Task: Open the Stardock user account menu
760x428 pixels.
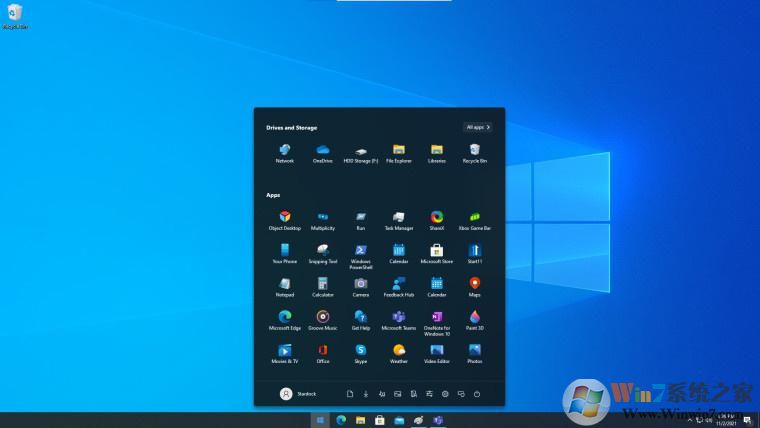Action: [x=287, y=394]
